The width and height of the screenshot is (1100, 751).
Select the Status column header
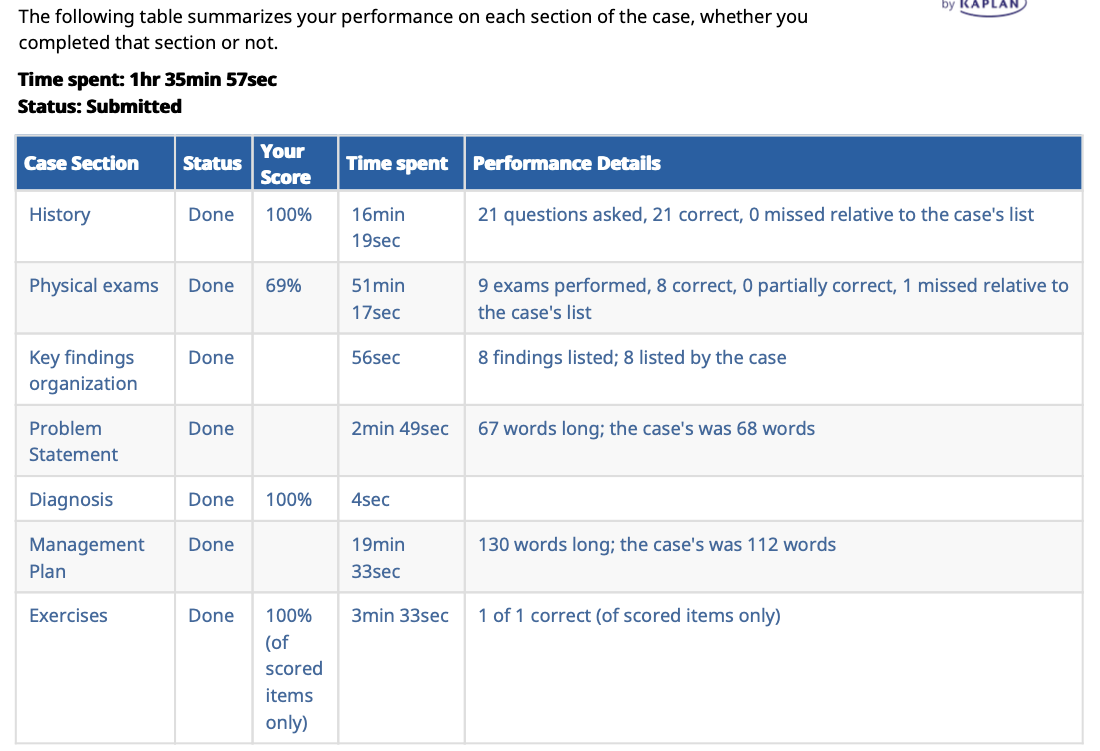point(213,163)
